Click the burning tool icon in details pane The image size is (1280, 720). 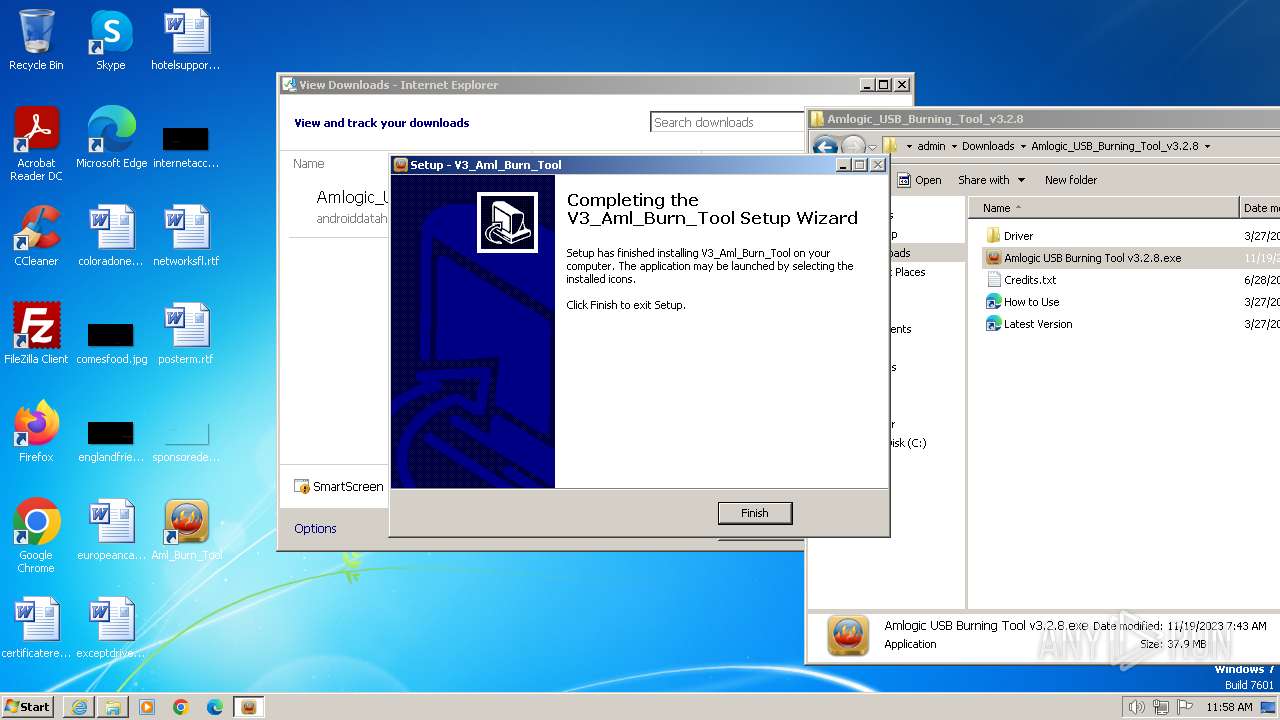(x=848, y=635)
